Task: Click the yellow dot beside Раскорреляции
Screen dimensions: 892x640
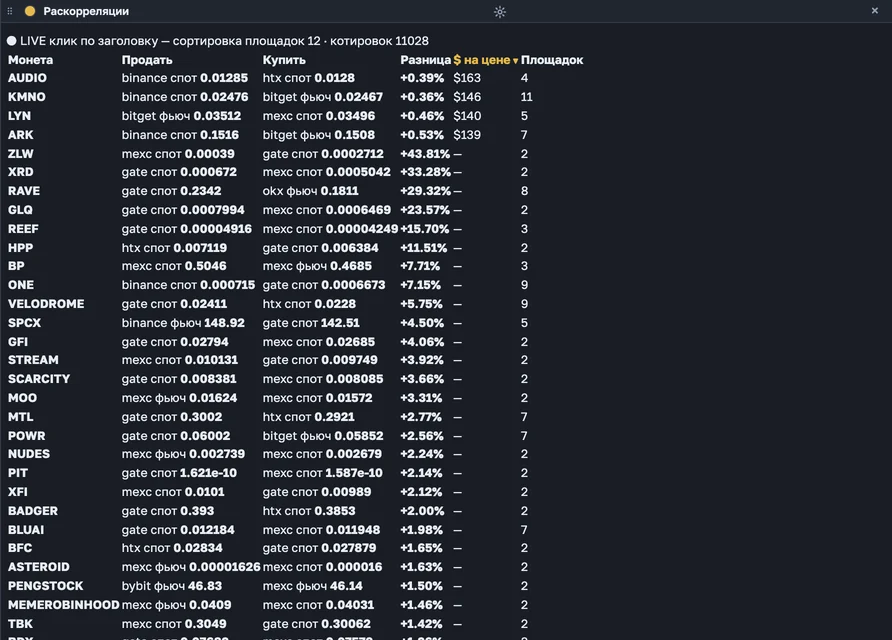Action: tap(30, 11)
